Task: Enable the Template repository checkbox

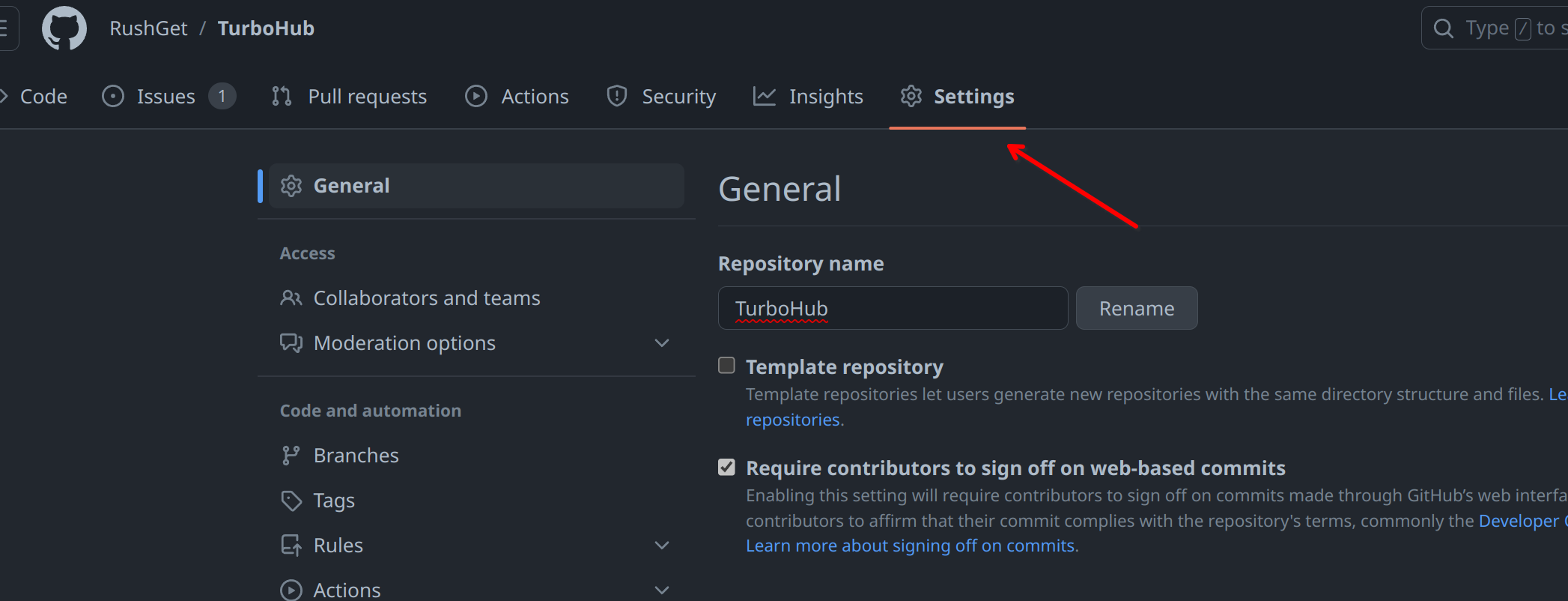Action: coord(726,365)
